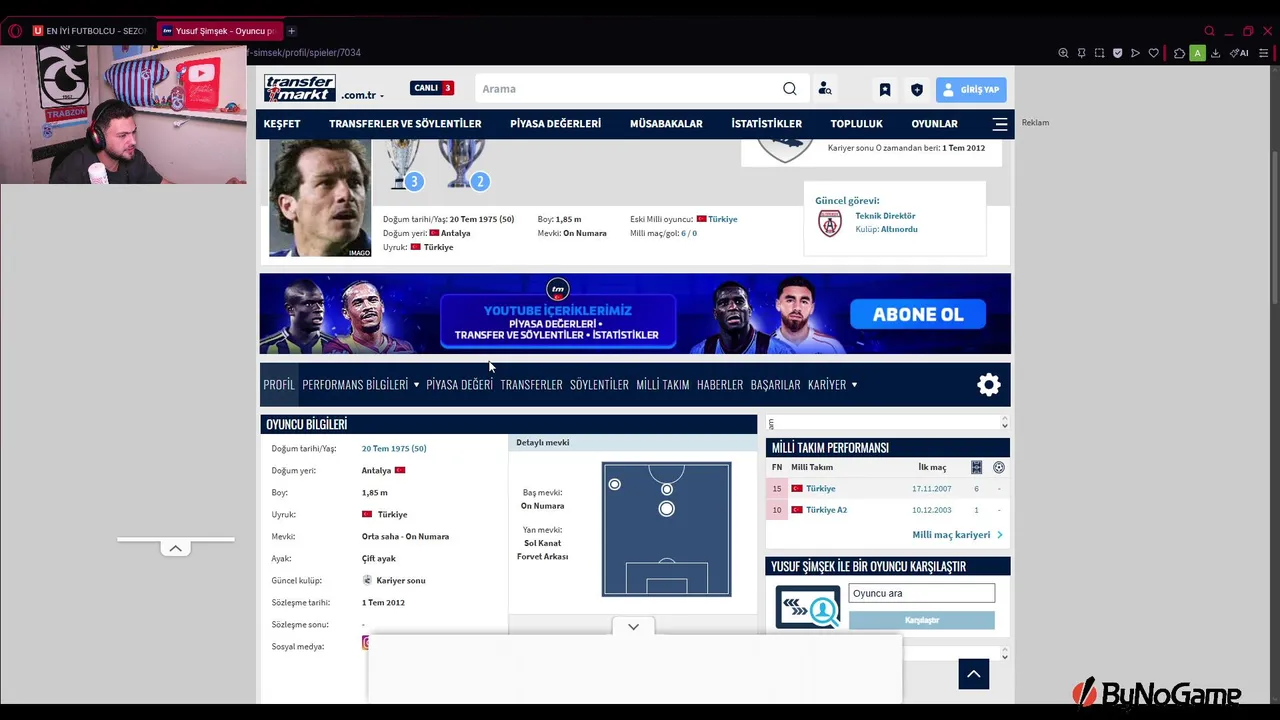Viewport: 1280px width, 720px height.
Task: Open Teknik Direktör link
Action: (885, 216)
